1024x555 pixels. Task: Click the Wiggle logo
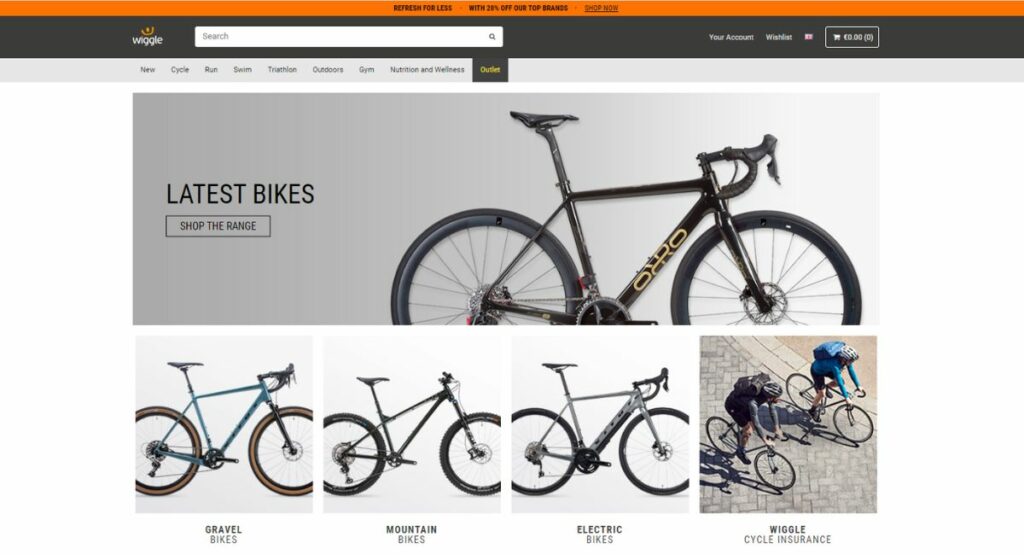148,36
